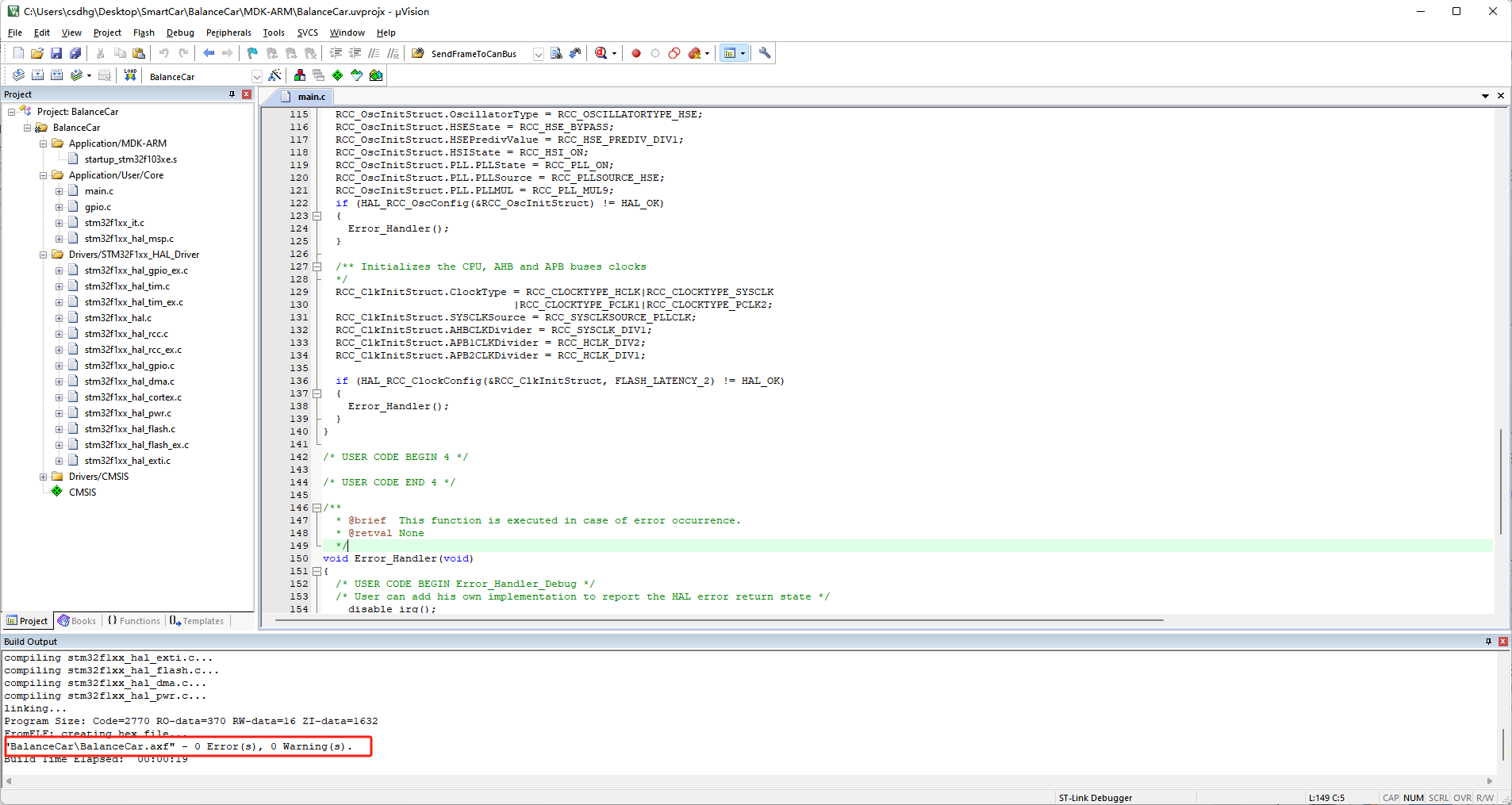Open the File menu
Image resolution: width=1512 pixels, height=805 pixels.
coord(15,33)
